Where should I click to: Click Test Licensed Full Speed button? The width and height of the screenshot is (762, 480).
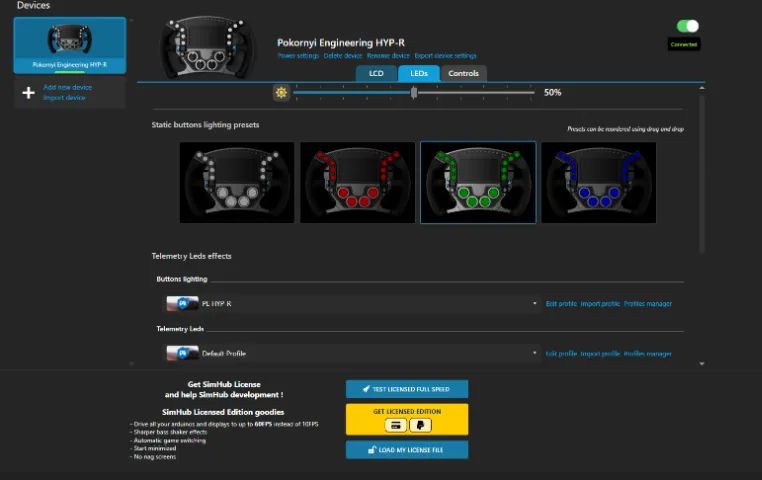(407, 389)
